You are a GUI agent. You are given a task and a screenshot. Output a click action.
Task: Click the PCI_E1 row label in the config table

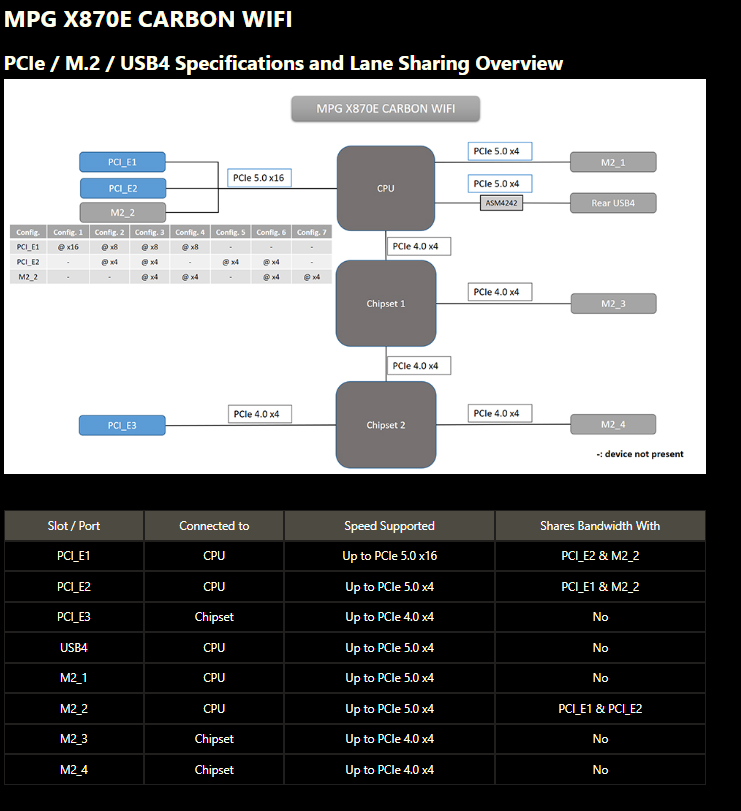(x=28, y=247)
